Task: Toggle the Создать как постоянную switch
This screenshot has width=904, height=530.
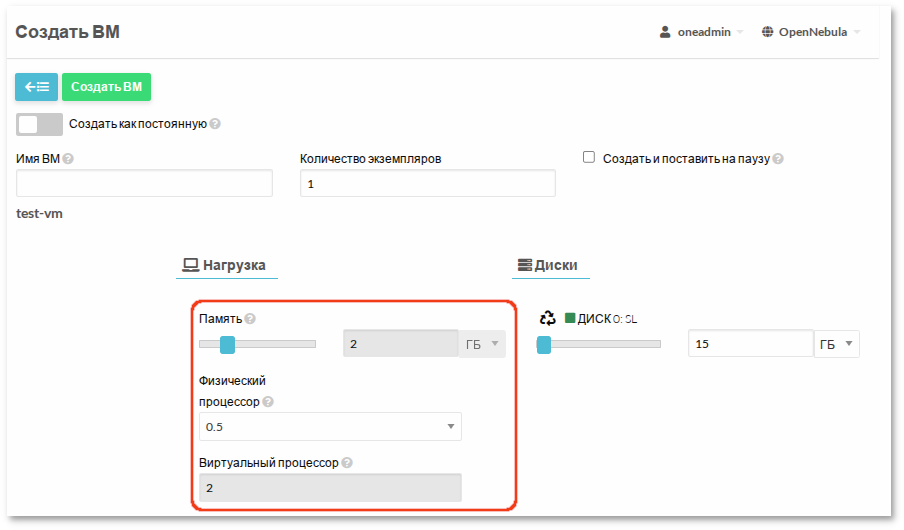Action: click(40, 124)
